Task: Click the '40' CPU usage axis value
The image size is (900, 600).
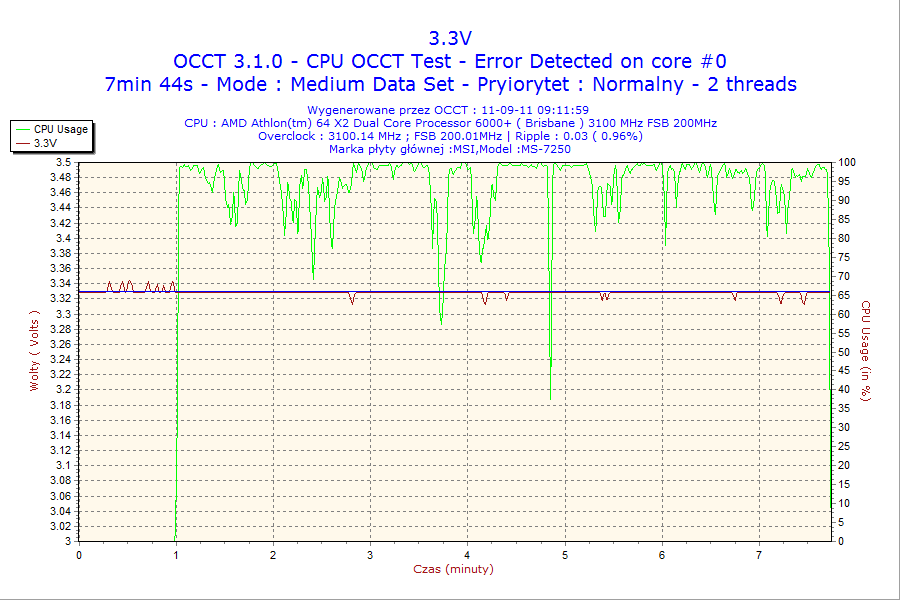Action: (x=844, y=390)
